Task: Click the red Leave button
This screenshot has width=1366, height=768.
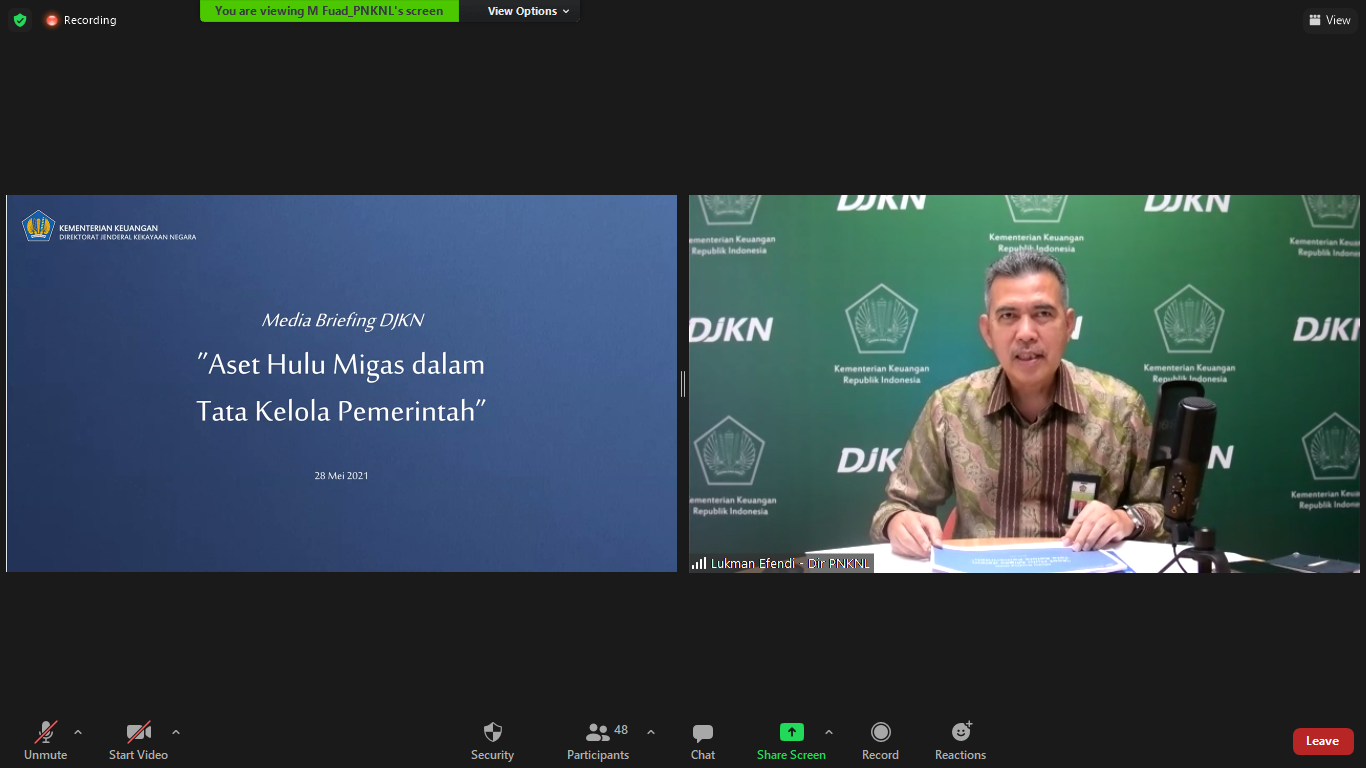Action: tap(1322, 741)
